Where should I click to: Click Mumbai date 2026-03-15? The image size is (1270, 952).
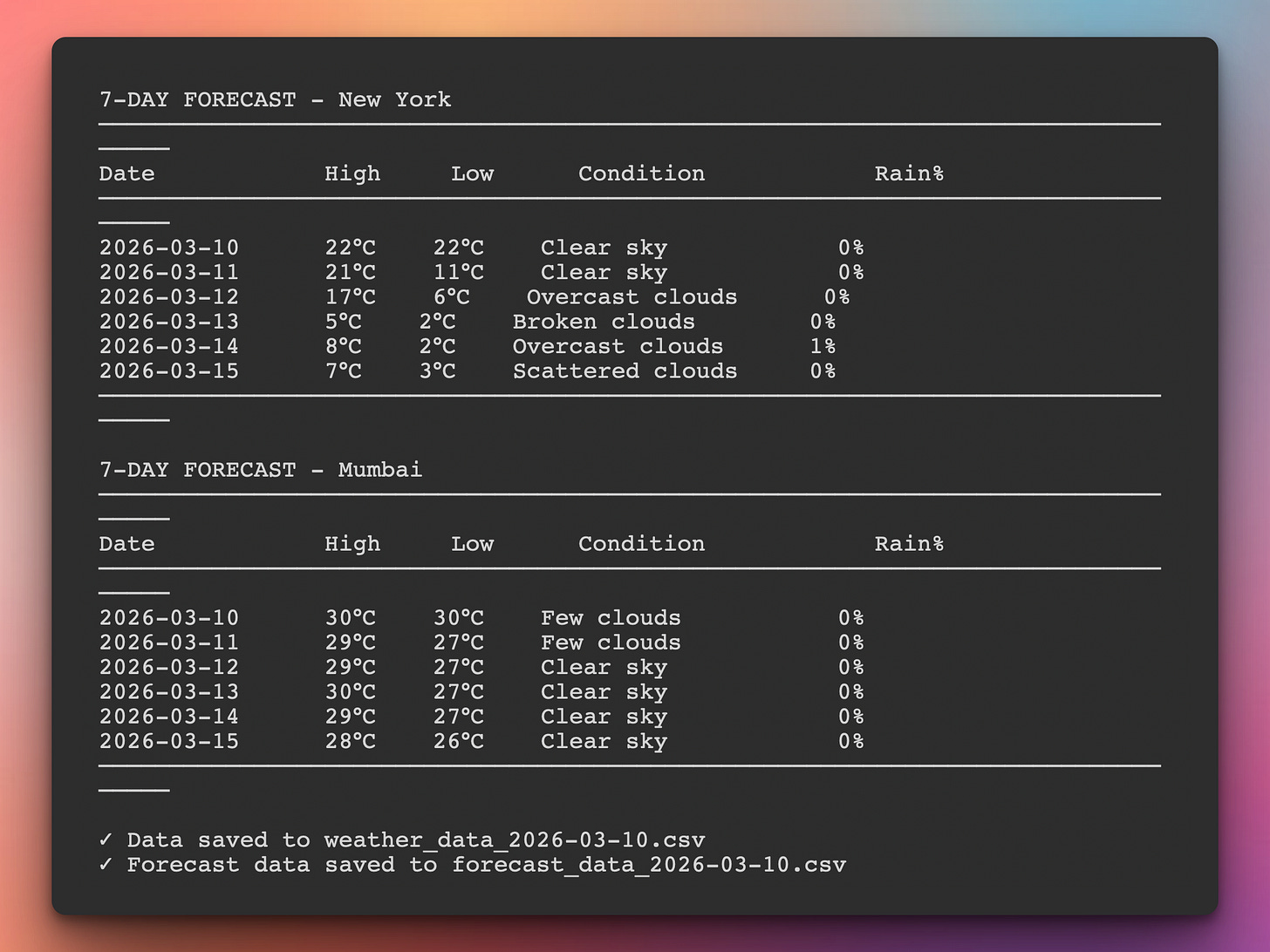click(169, 741)
